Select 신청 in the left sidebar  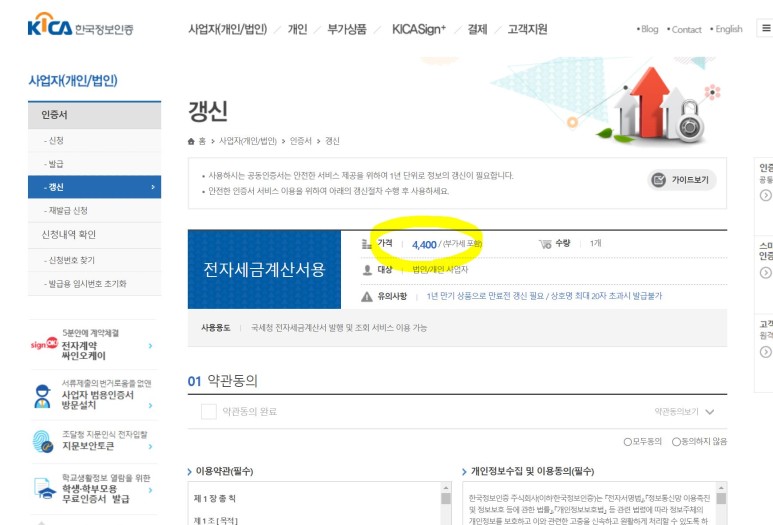[x=94, y=140]
